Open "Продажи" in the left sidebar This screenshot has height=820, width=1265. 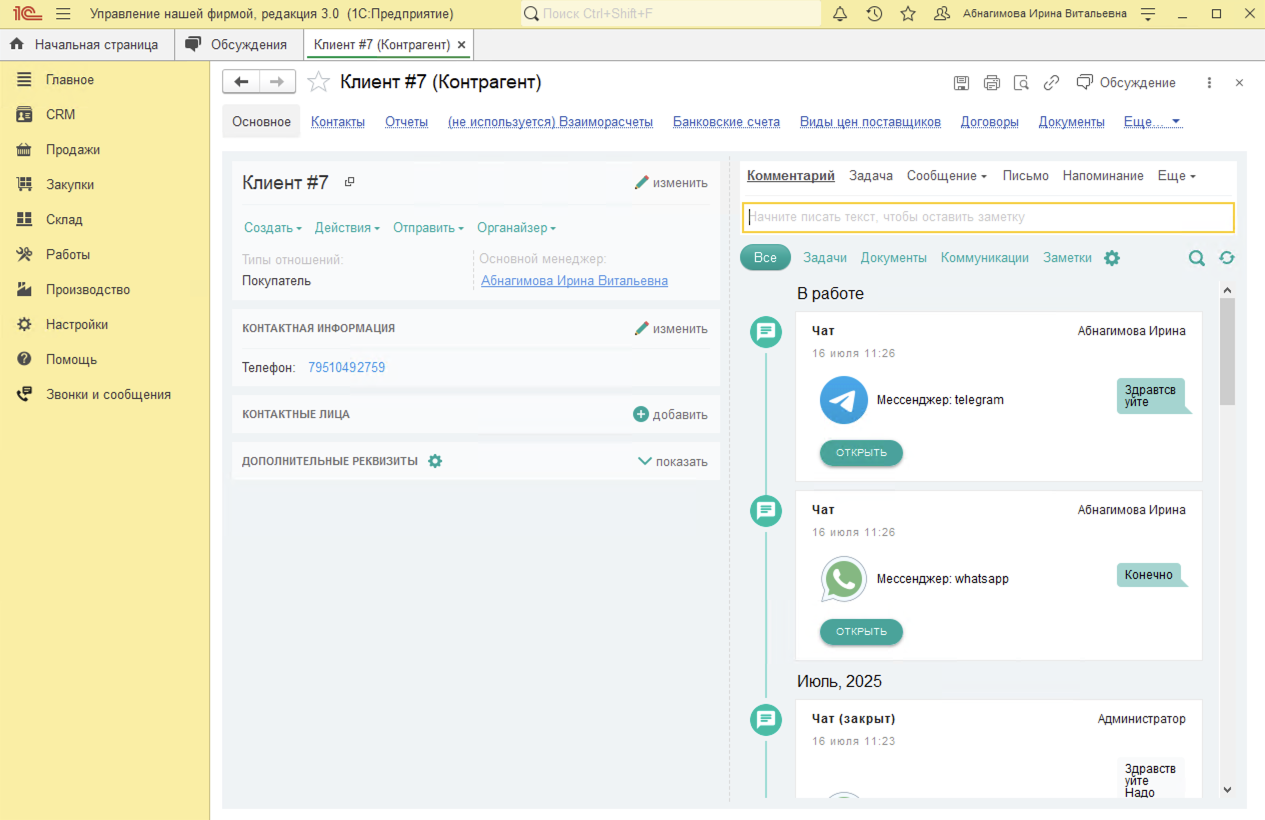[72, 150]
